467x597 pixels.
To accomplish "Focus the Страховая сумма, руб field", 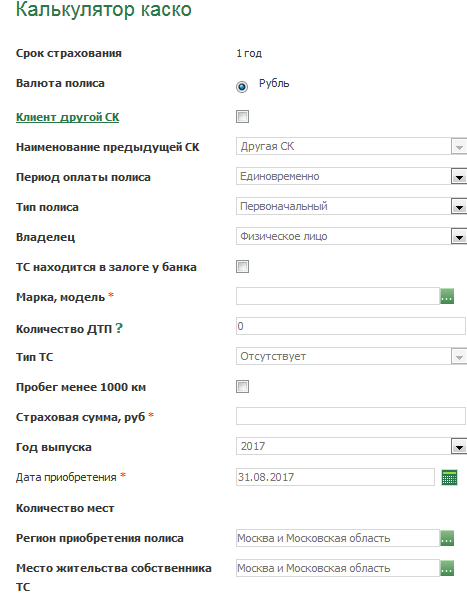I will (x=351, y=416).
